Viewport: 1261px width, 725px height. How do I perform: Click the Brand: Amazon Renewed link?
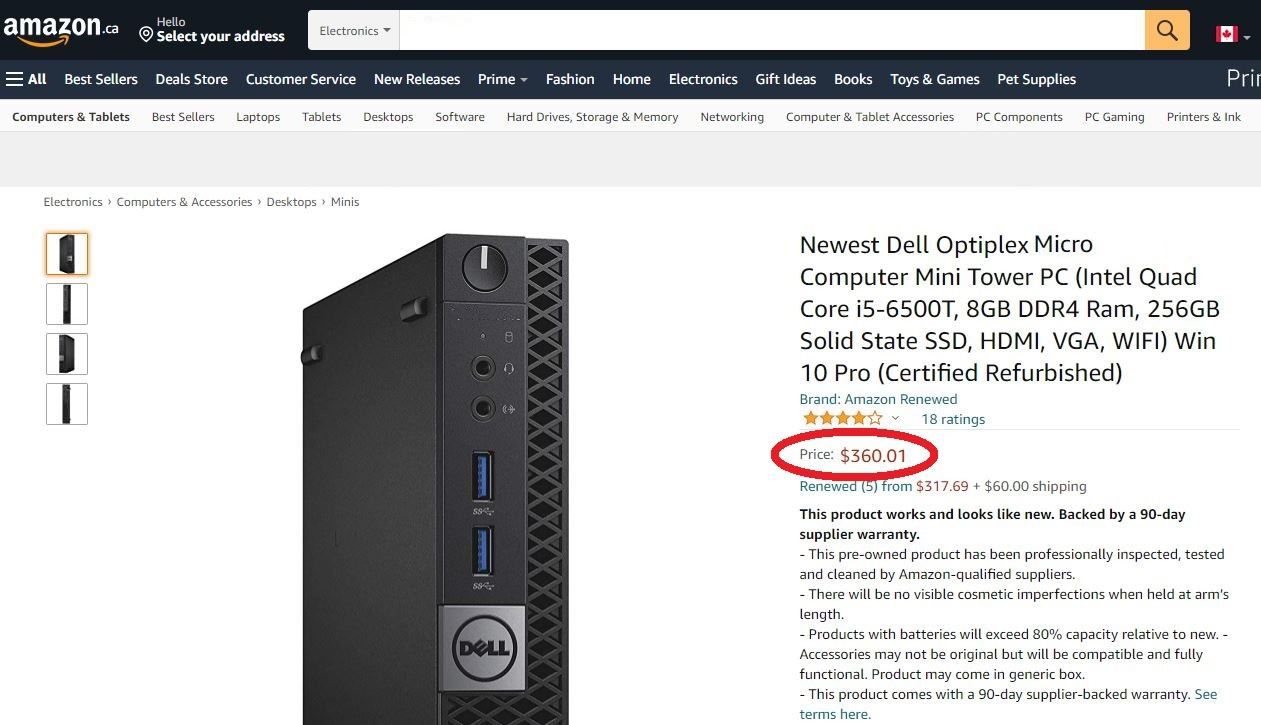[878, 399]
